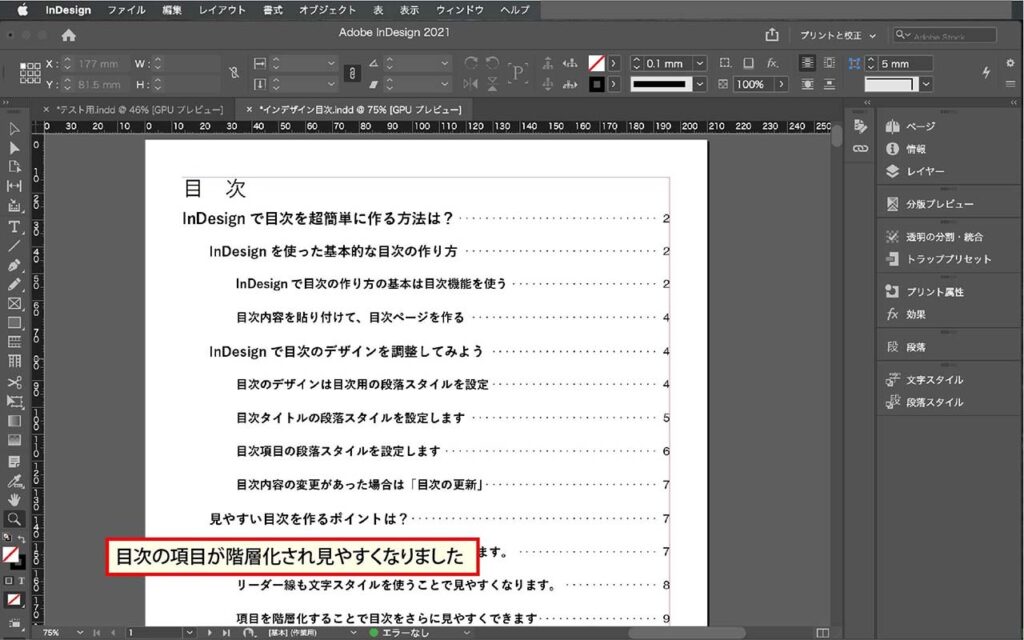Expand the stroke color options arrow
This screenshot has width=1024, height=640.
(614, 84)
